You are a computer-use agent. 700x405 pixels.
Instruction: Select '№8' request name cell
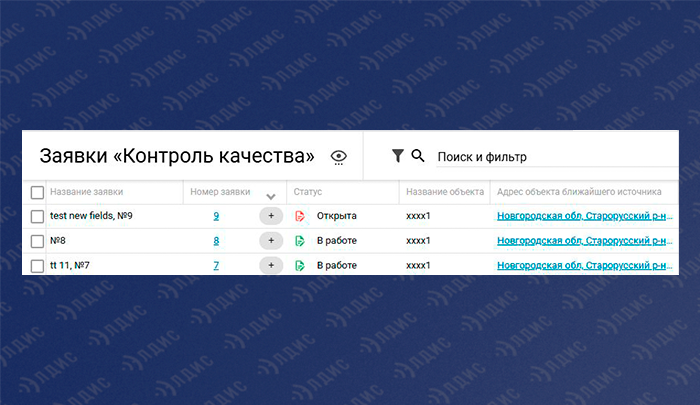click(x=58, y=241)
